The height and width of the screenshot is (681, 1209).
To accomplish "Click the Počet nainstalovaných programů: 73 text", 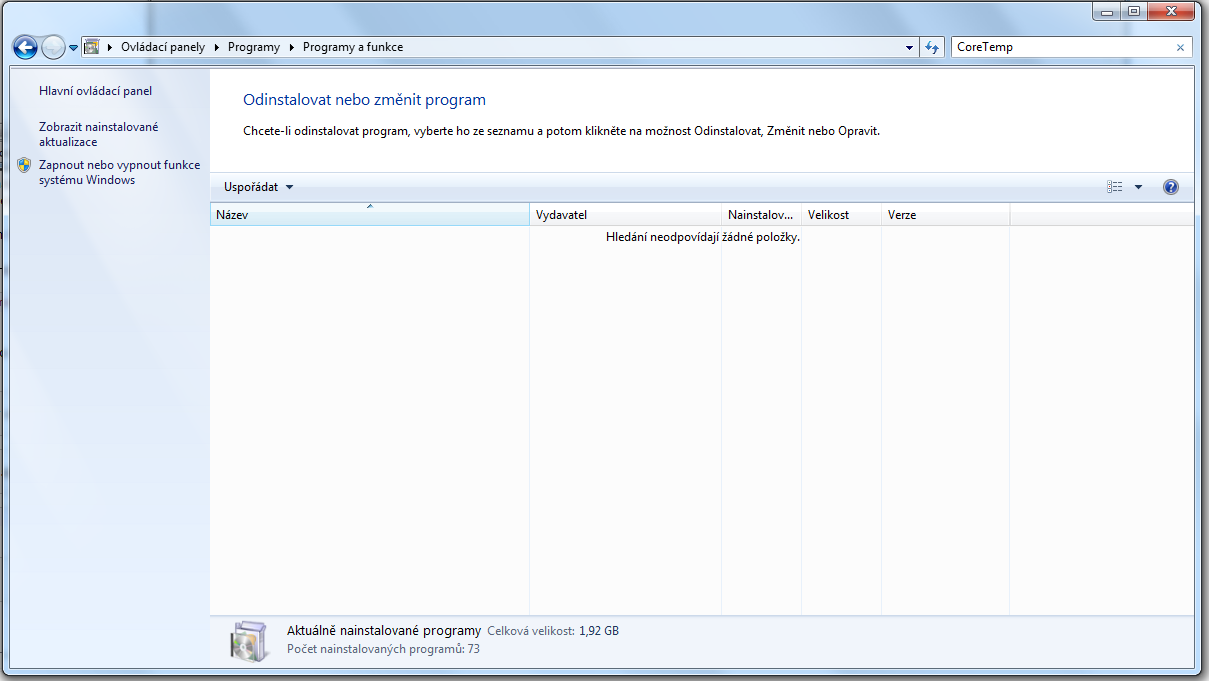I will click(383, 649).
